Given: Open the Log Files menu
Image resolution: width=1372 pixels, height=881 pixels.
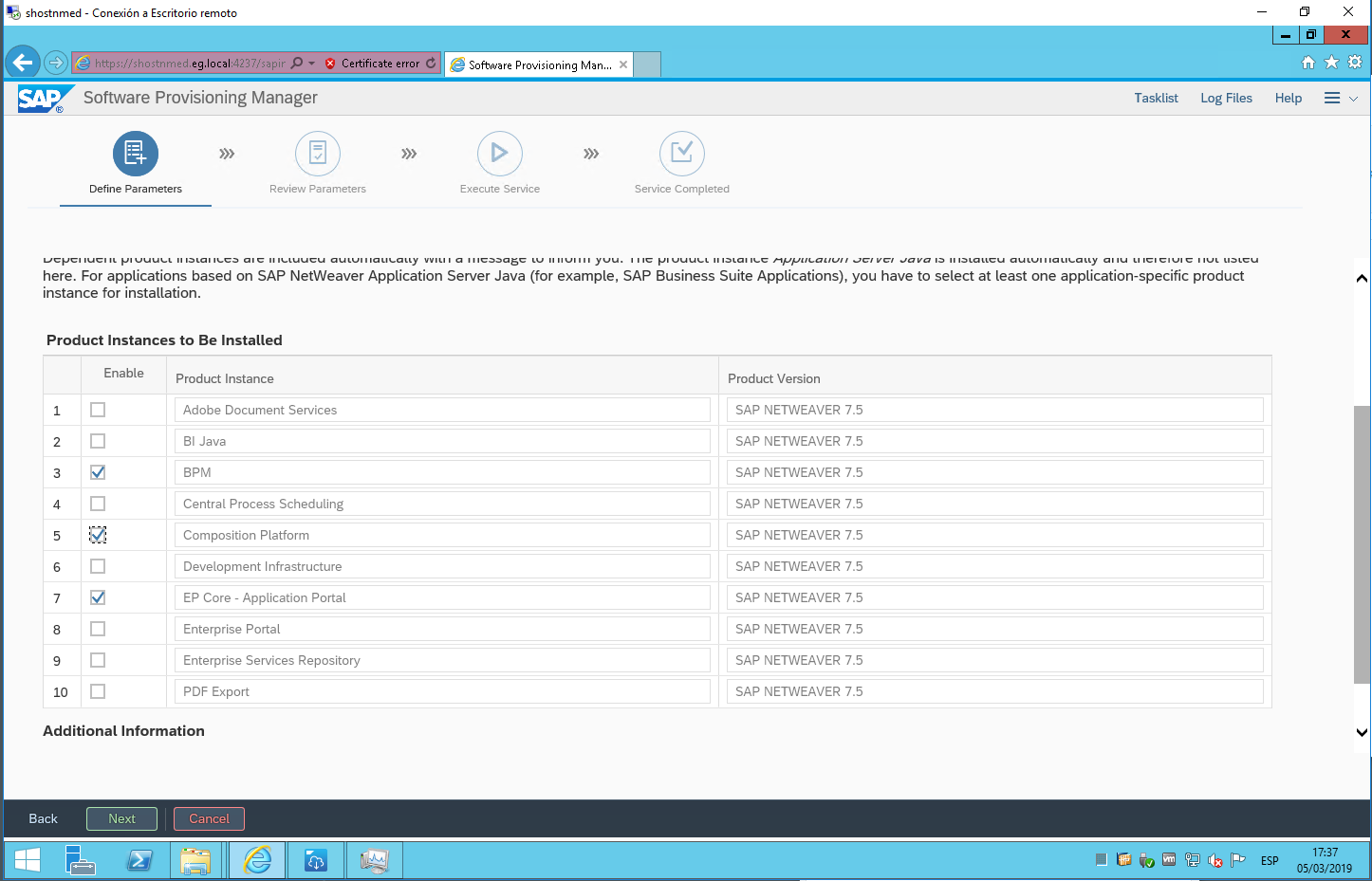Looking at the screenshot, I should pyautogui.click(x=1226, y=99).
